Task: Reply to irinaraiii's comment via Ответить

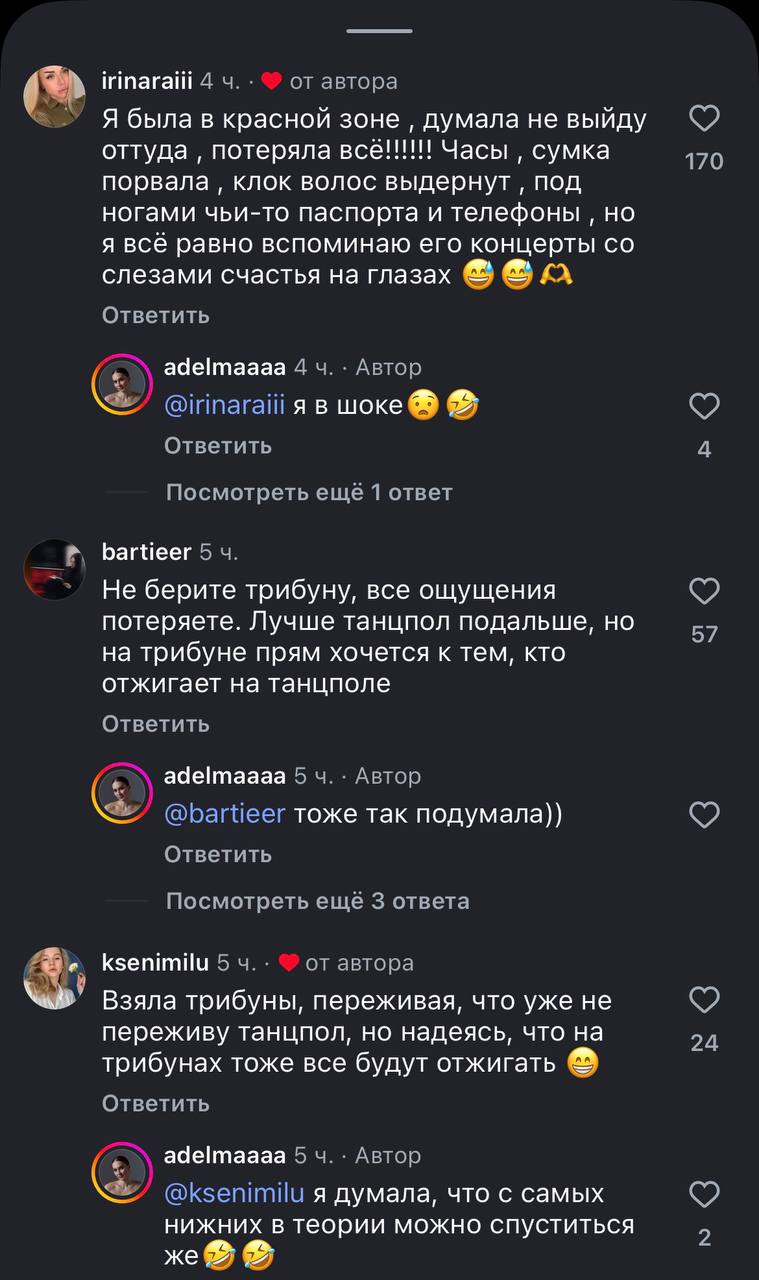Action: tap(156, 315)
